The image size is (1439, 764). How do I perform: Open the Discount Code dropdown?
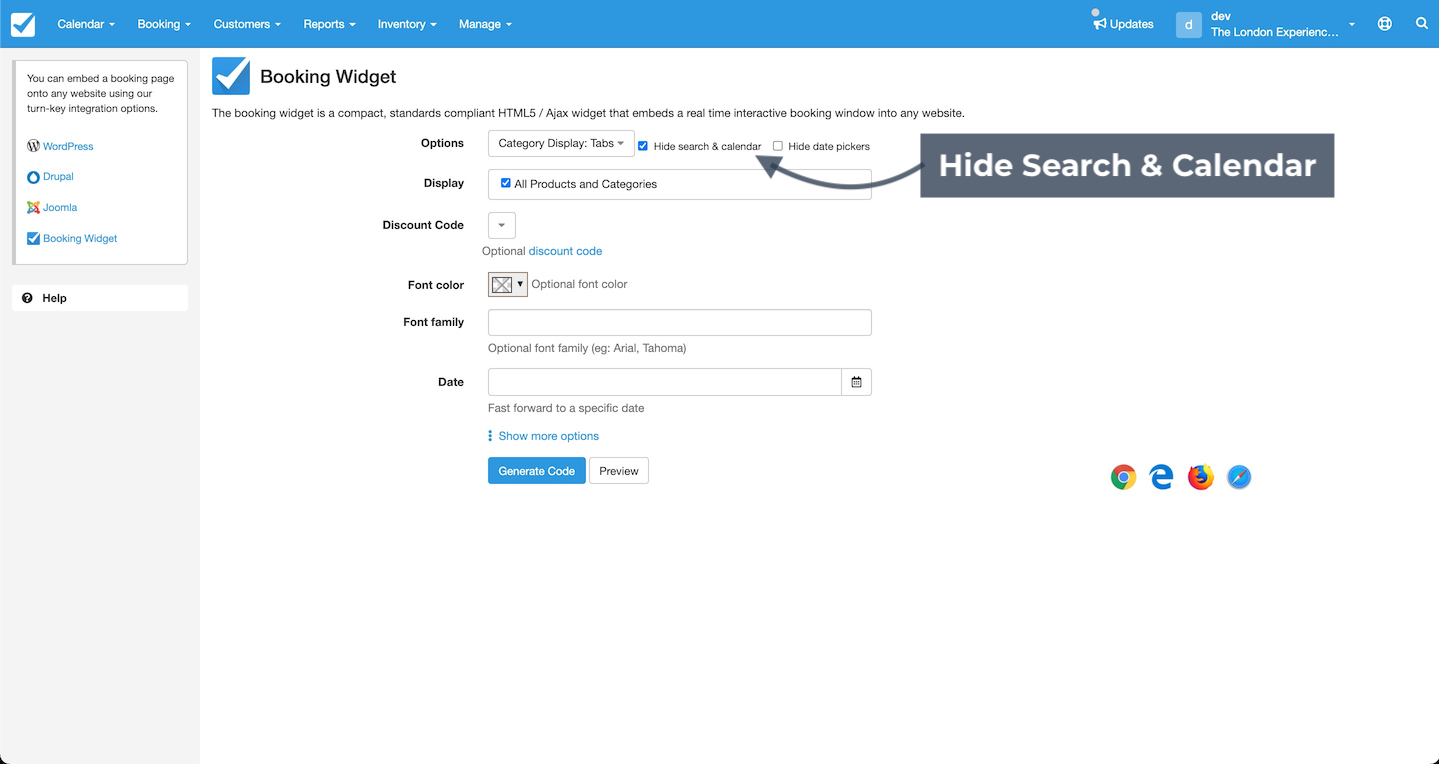[x=502, y=225]
